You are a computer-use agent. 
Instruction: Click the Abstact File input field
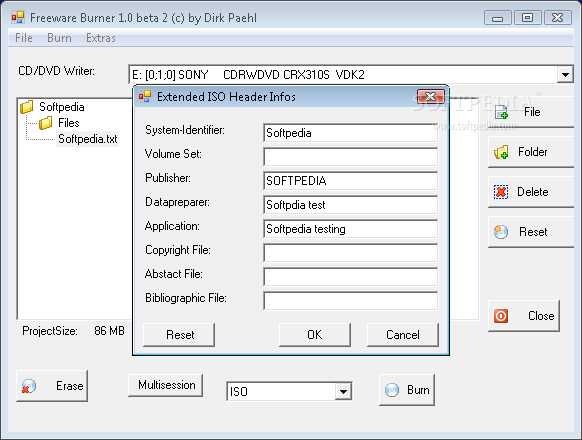tap(350, 277)
